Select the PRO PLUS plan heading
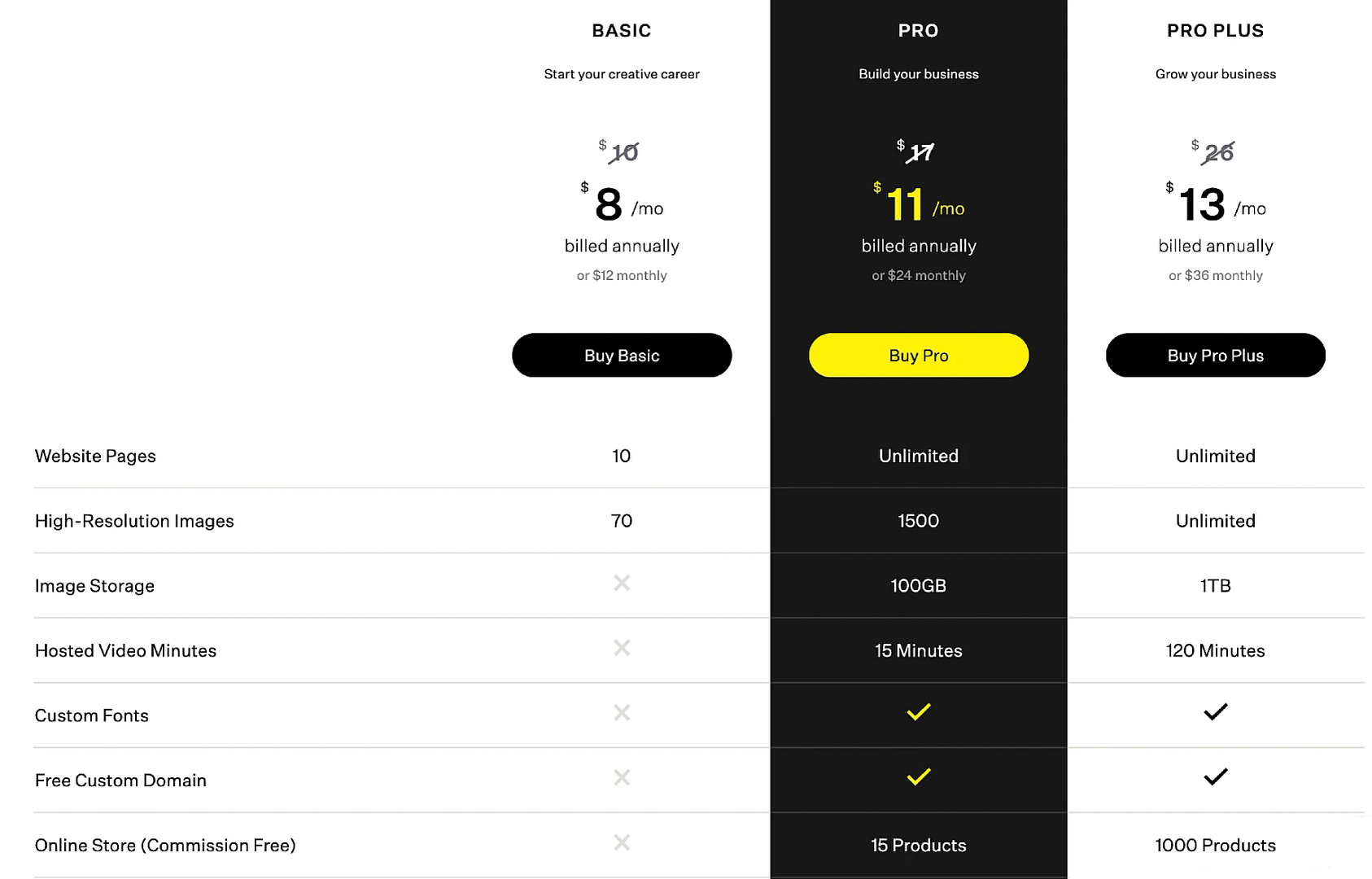This screenshot has width=1372, height=879. coord(1216,31)
